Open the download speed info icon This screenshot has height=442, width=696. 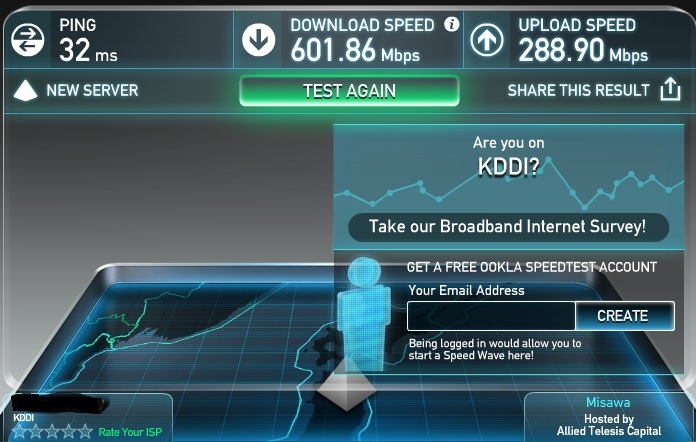coord(451,24)
